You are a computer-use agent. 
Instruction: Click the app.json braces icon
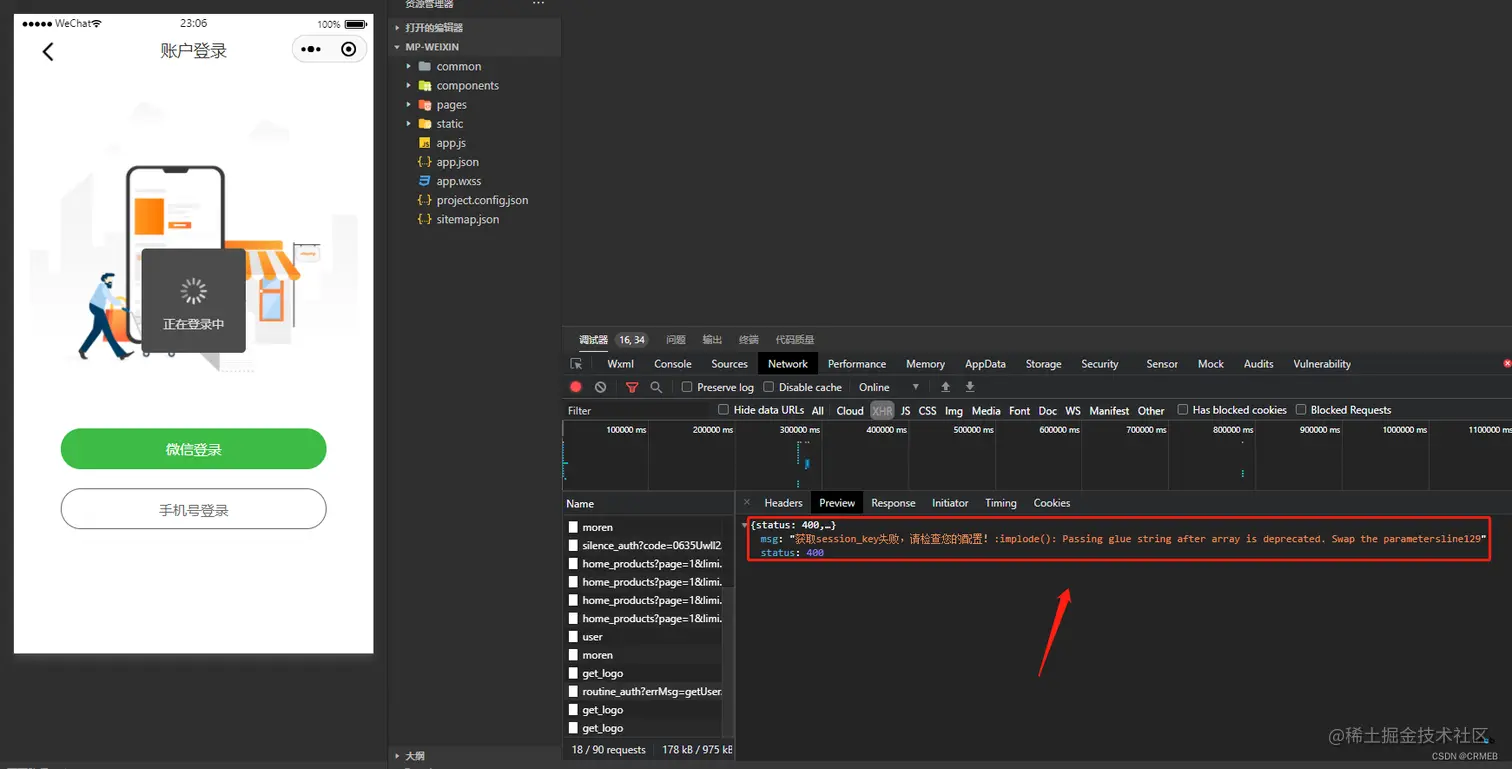pos(424,162)
